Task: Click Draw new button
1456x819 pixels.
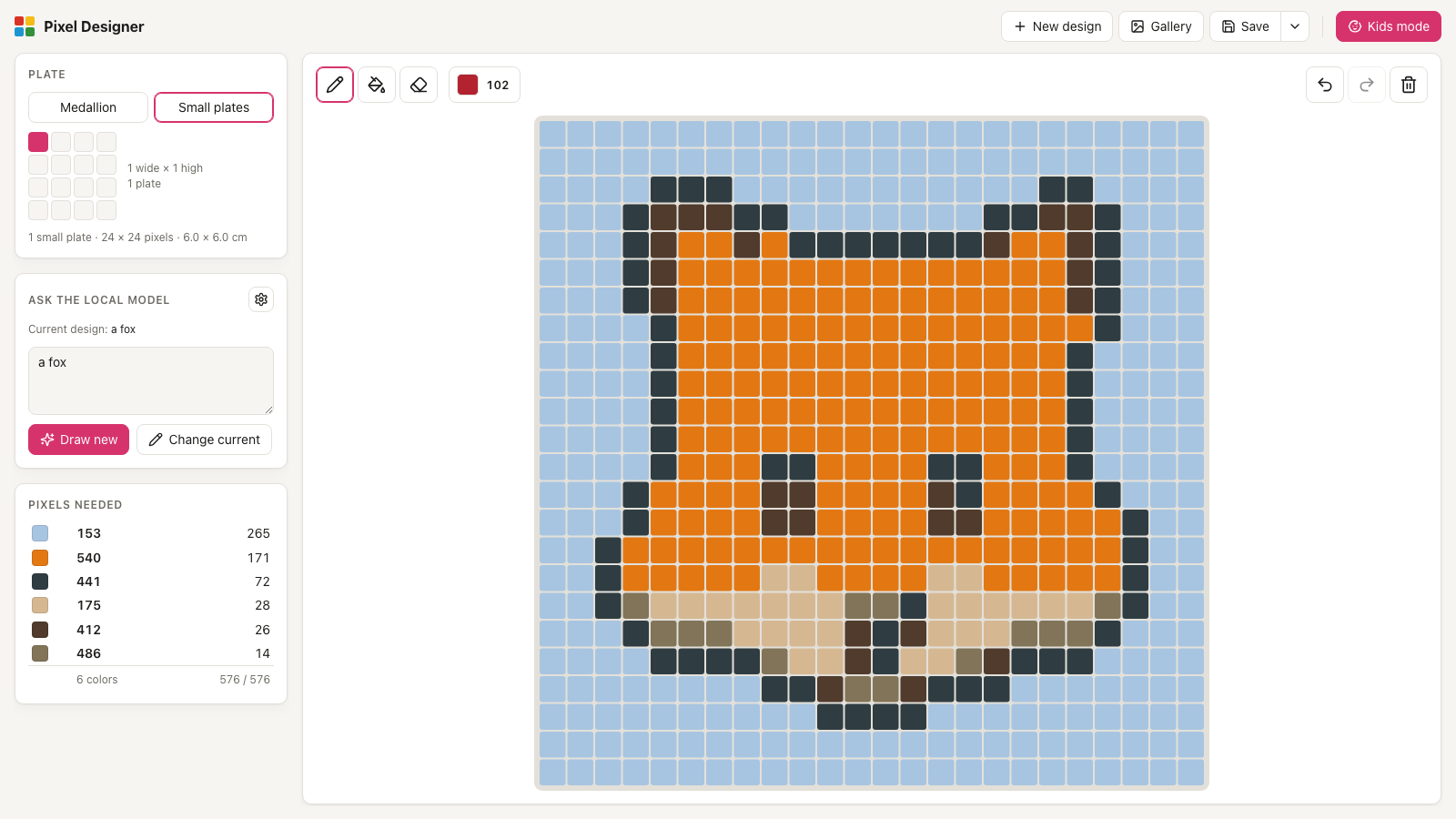Action: coord(79,440)
